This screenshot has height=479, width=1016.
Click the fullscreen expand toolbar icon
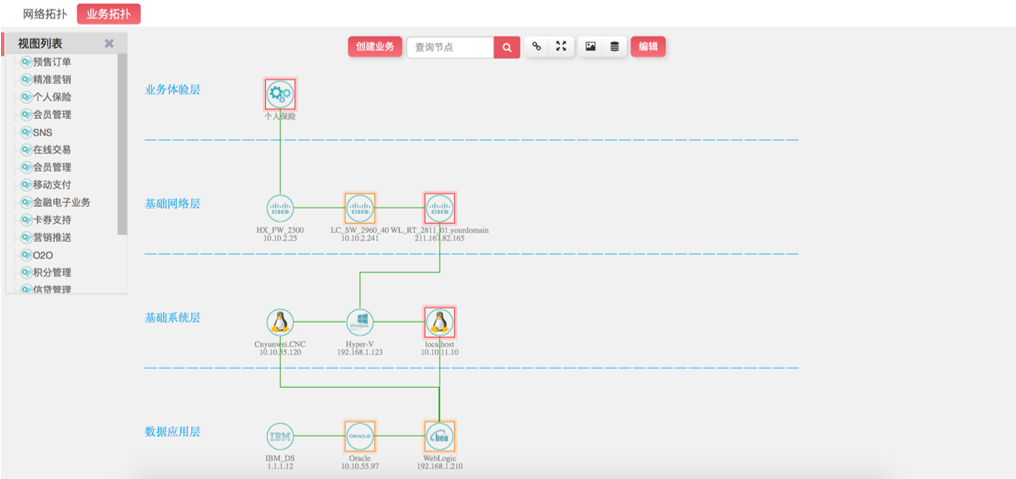[561, 46]
